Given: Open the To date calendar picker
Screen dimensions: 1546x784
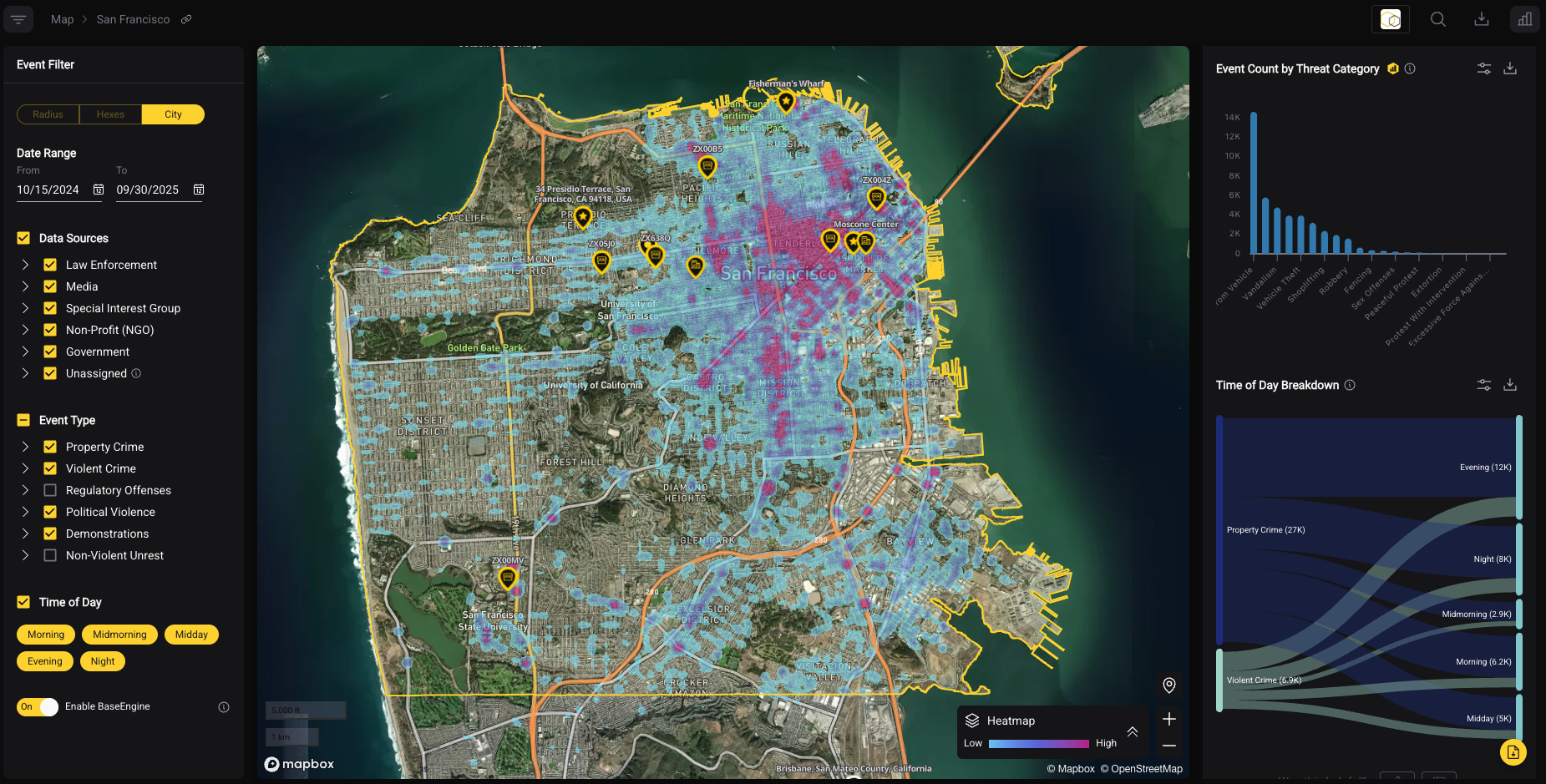Looking at the screenshot, I should [199, 190].
